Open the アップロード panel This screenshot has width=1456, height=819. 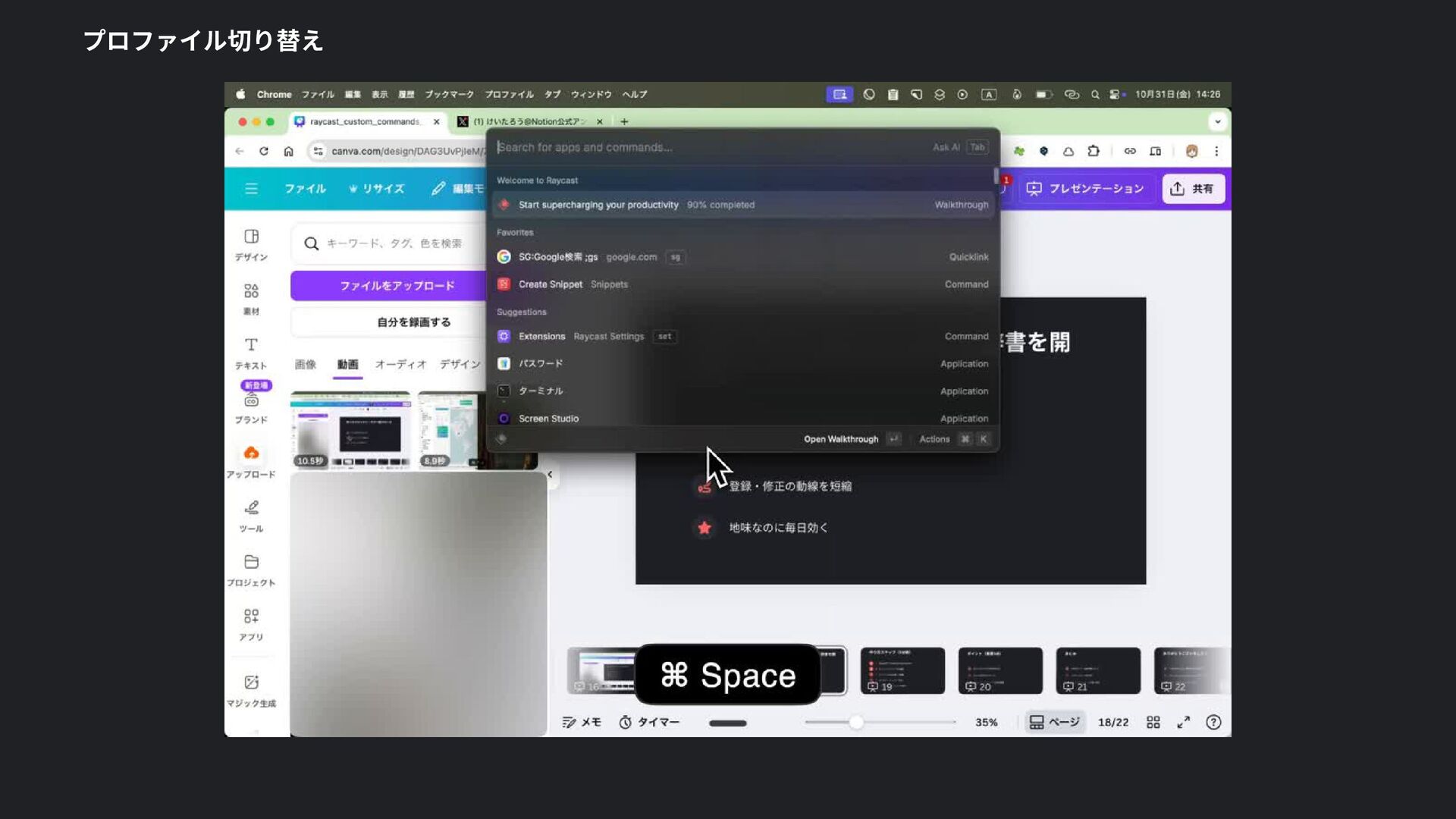point(251,462)
